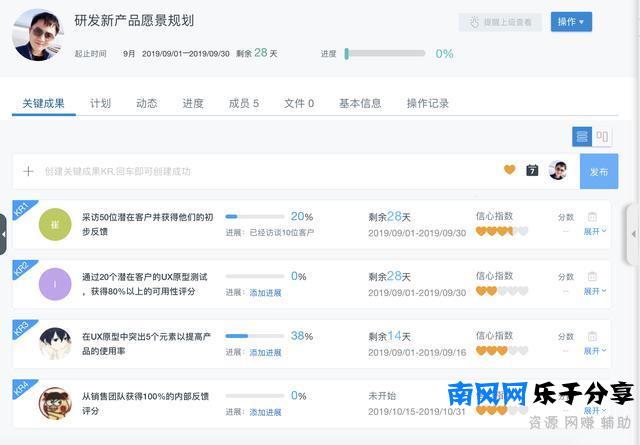Click the KR2 score calendar icon

tap(592, 276)
